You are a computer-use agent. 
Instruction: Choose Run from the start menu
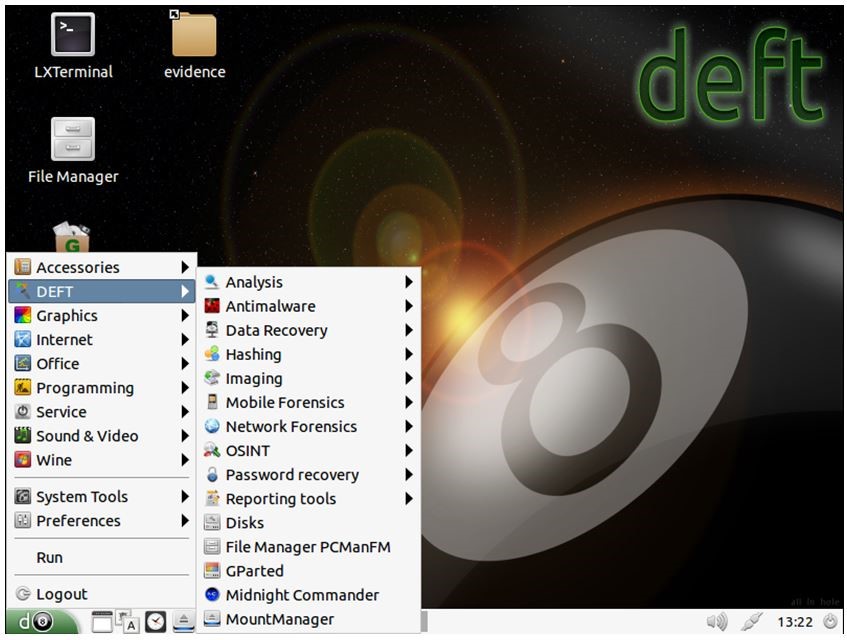click(x=102, y=557)
